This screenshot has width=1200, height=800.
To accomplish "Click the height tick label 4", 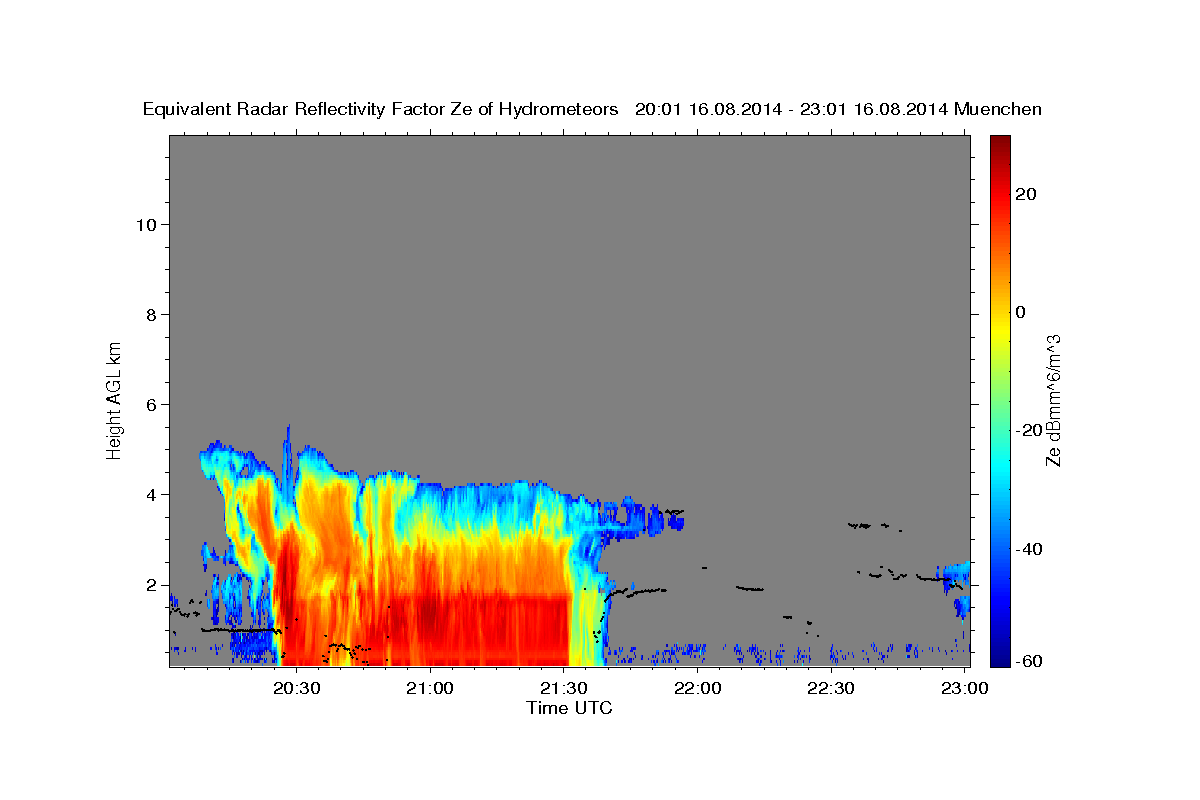I will pos(152,494).
